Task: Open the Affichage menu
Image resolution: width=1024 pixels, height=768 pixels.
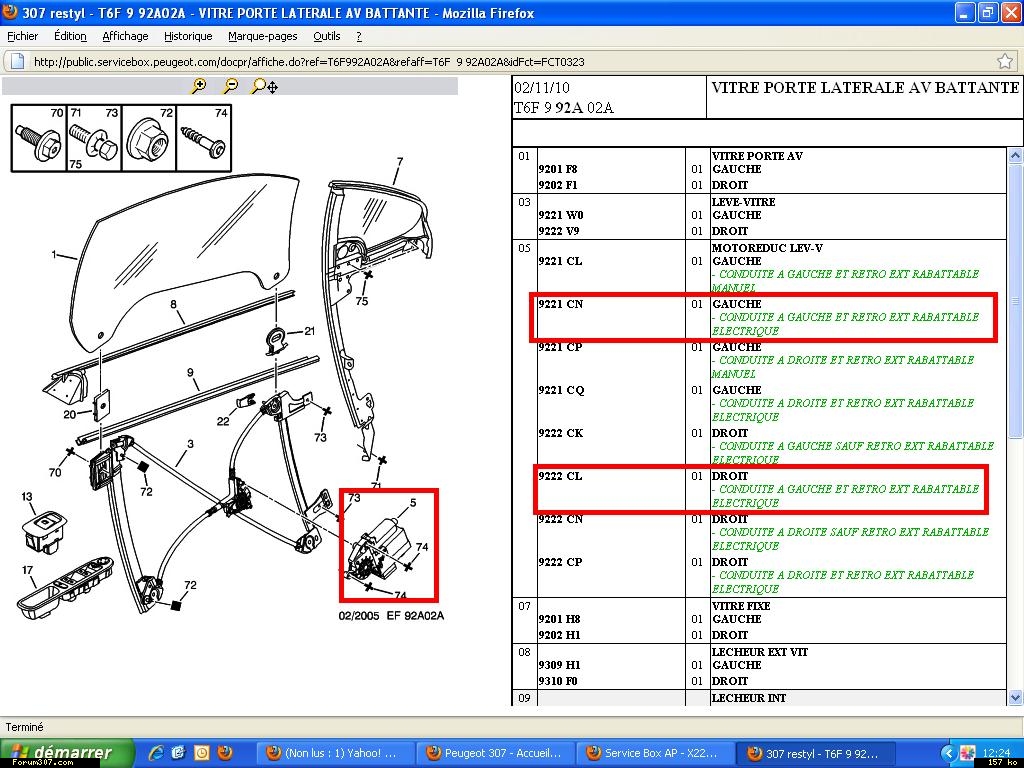Action: (x=125, y=37)
